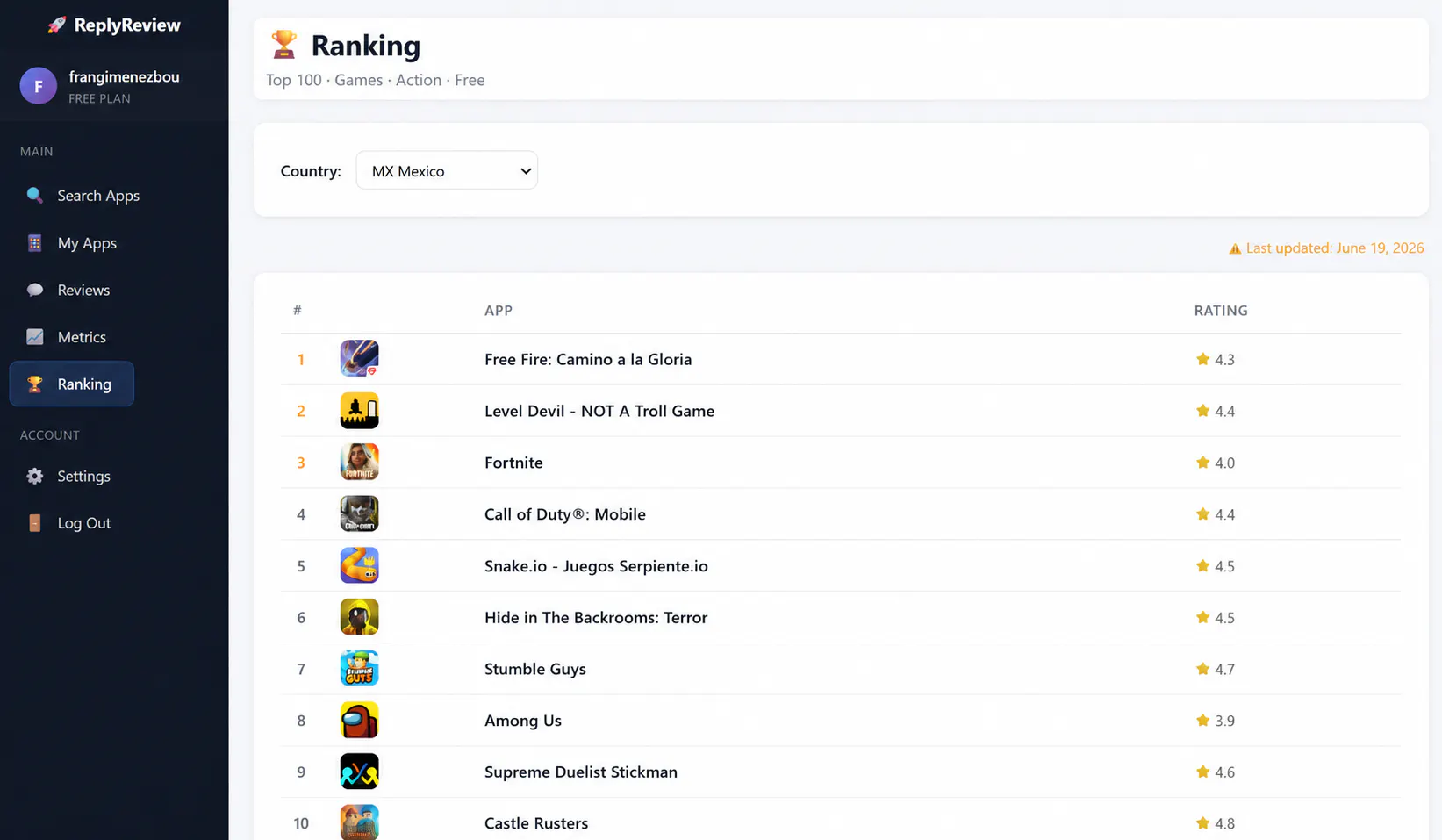Click rank number 10 in the table

tap(301, 823)
